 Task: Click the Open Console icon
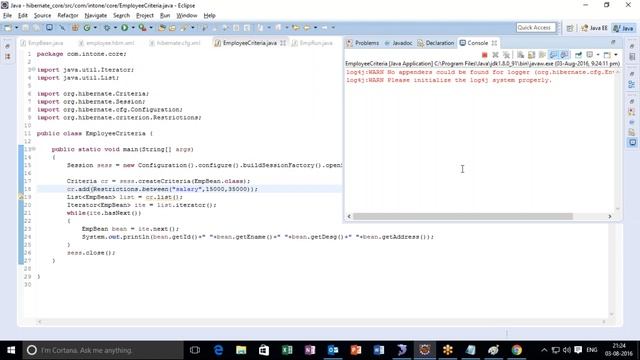[607, 55]
